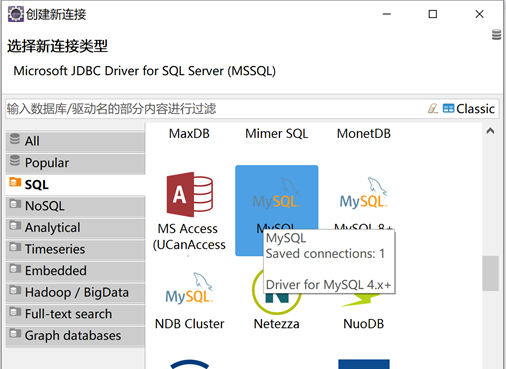
Task: Switch to the Popular category
Action: pos(75,163)
